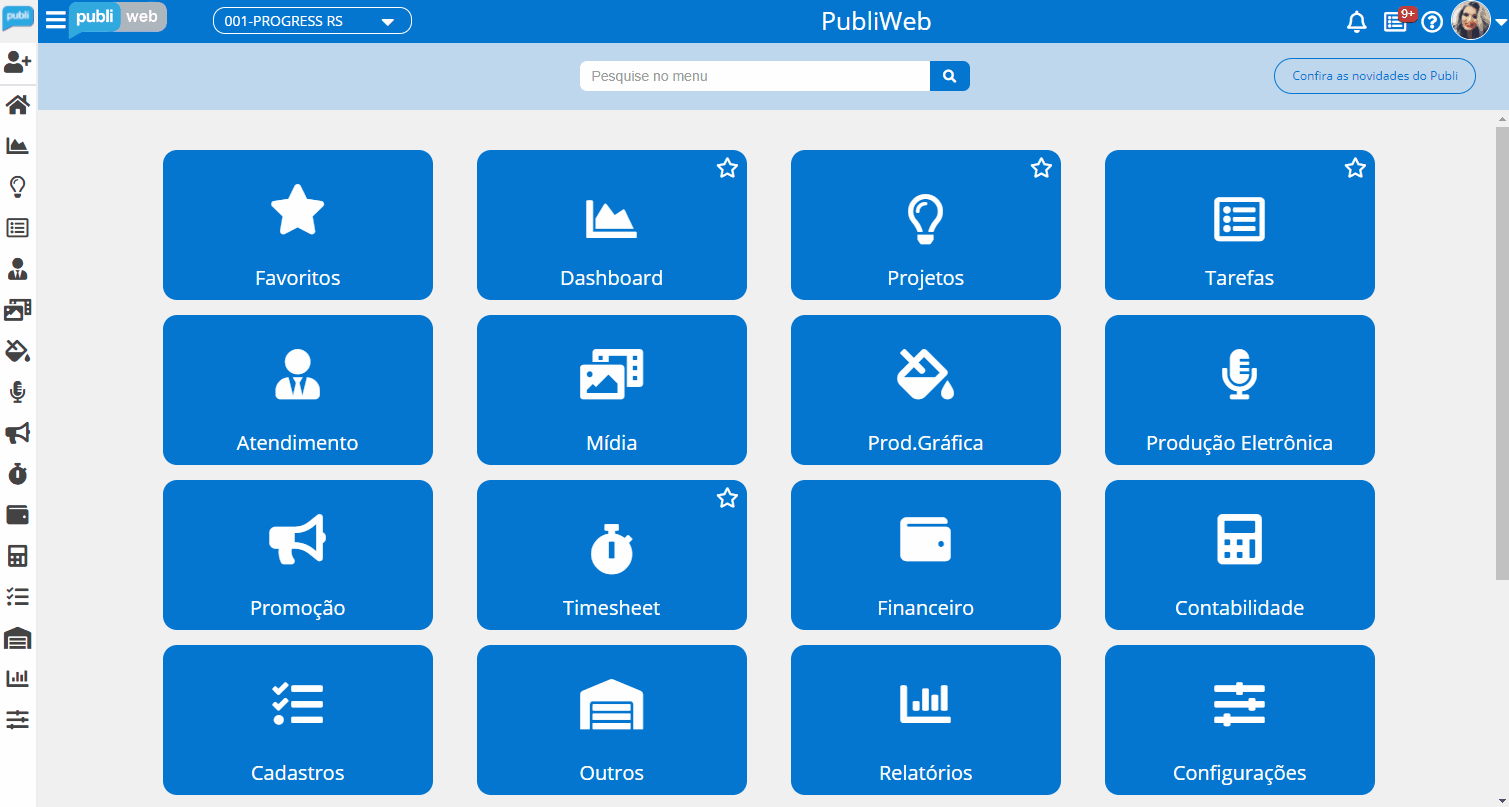Open the Prod.Gráfica tile
The image size is (1509, 807).
tap(926, 390)
